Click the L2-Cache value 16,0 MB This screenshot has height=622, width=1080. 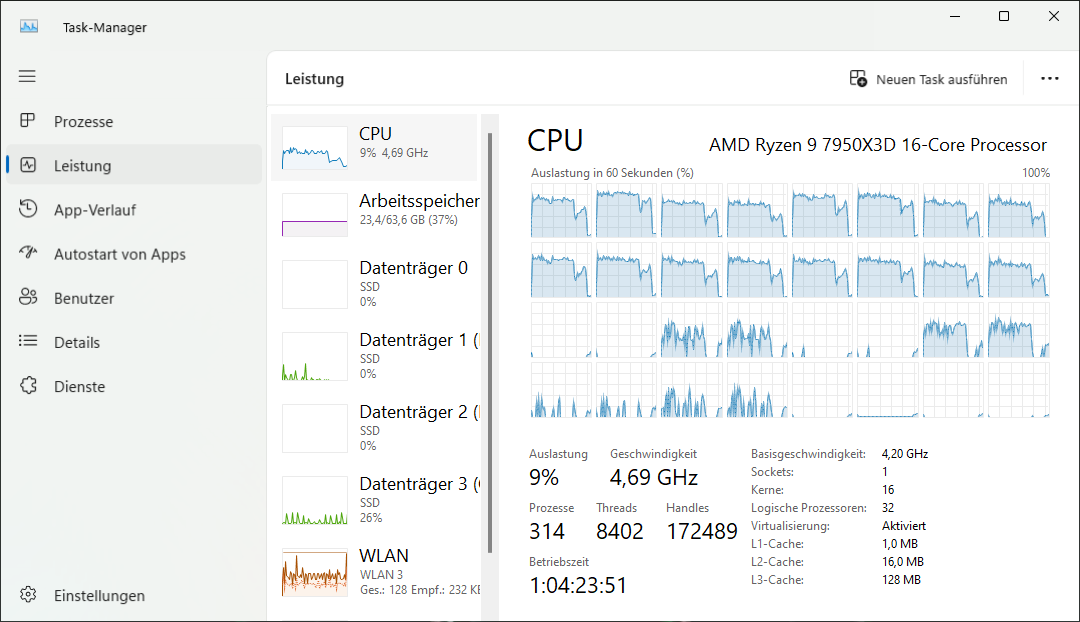pos(903,561)
